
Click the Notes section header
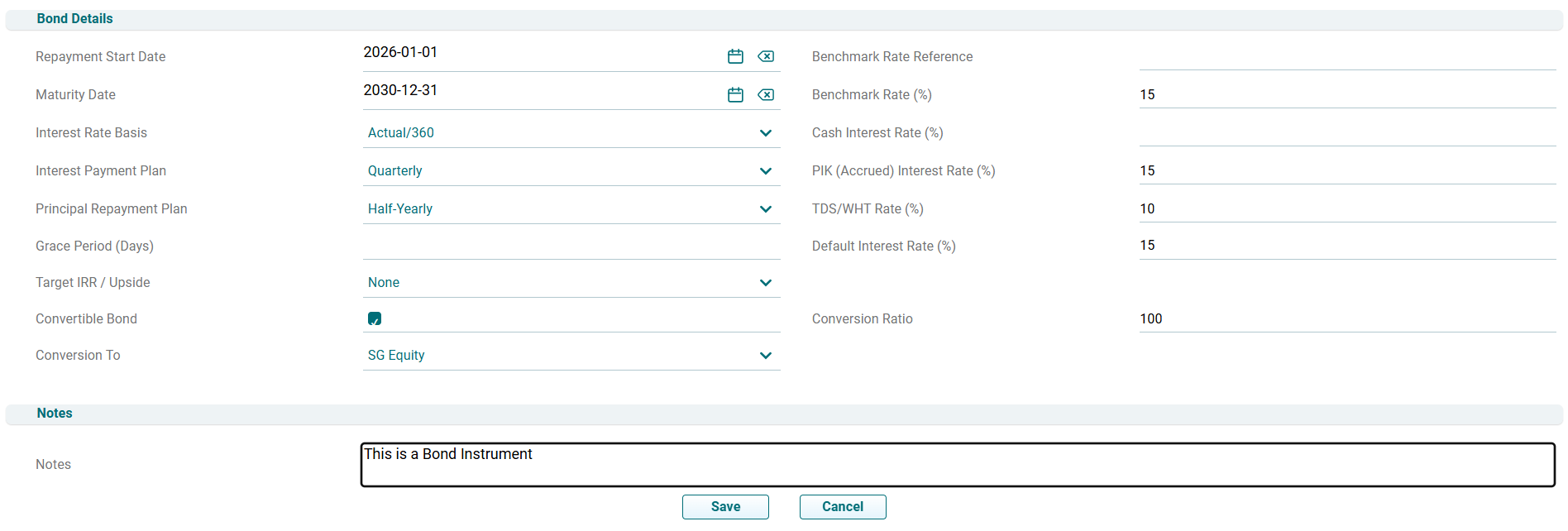click(55, 414)
